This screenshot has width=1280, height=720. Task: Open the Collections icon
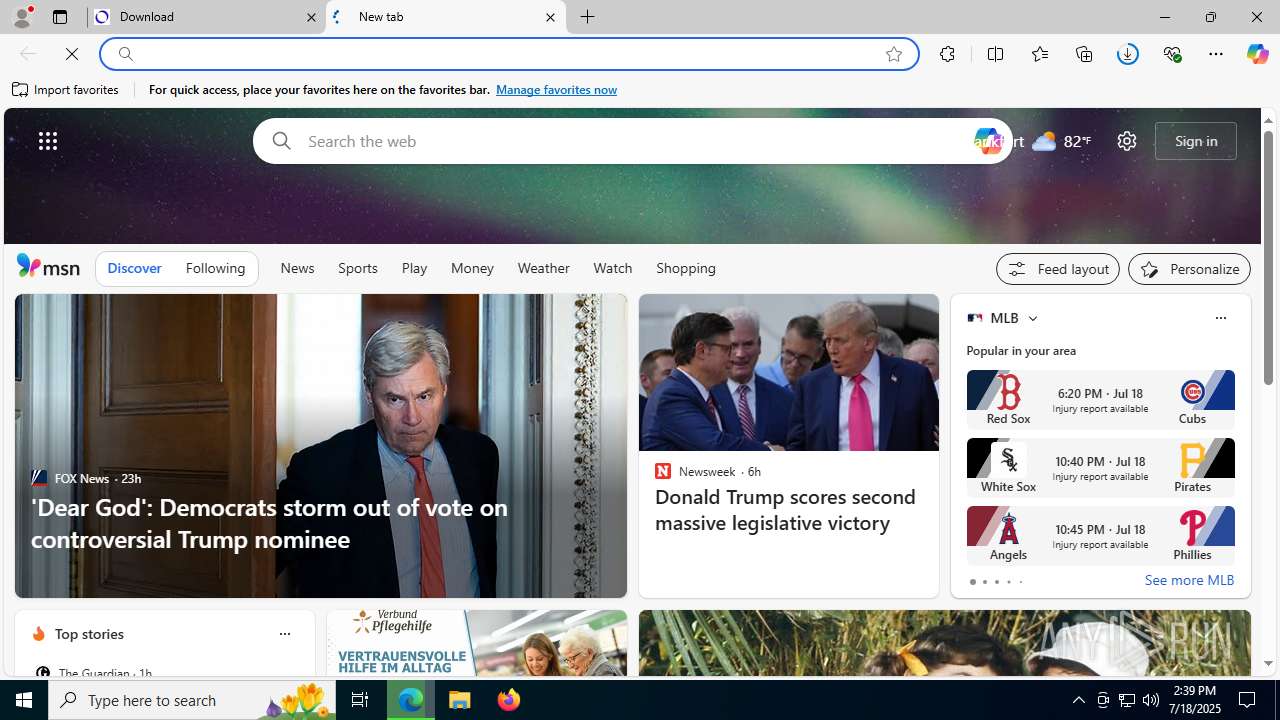coord(1084,54)
